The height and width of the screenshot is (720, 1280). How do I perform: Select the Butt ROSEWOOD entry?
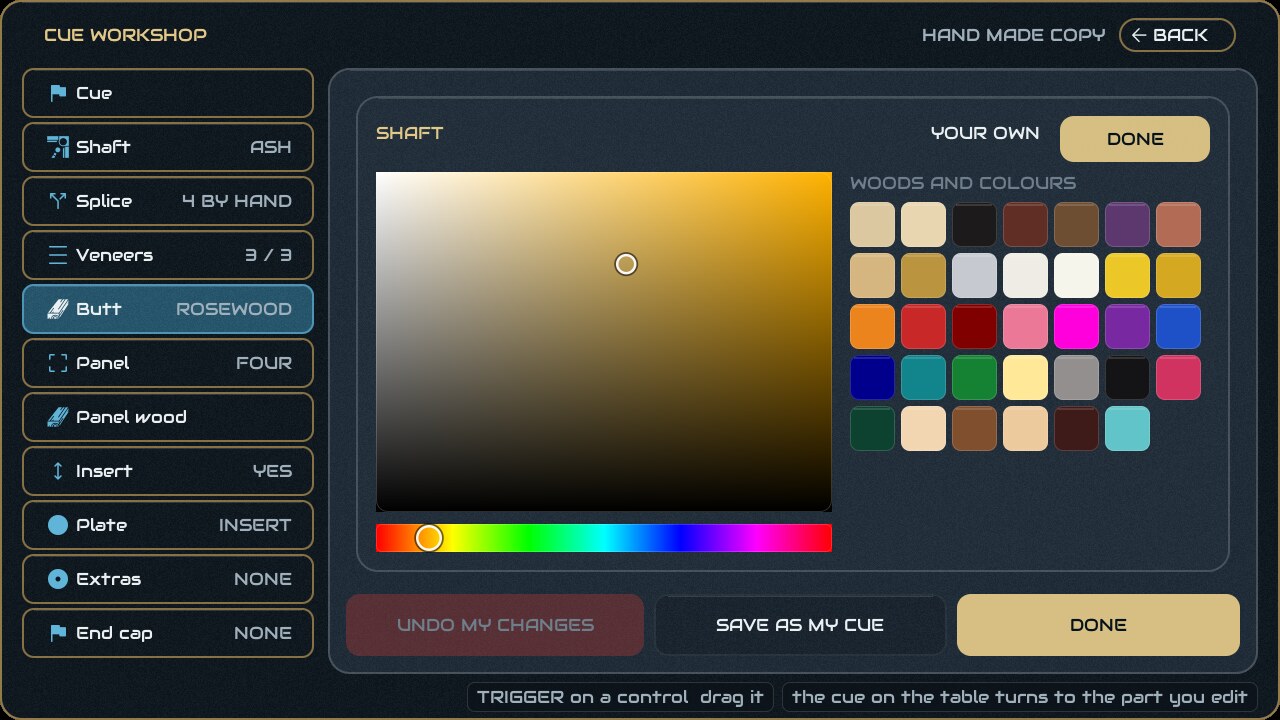point(168,309)
